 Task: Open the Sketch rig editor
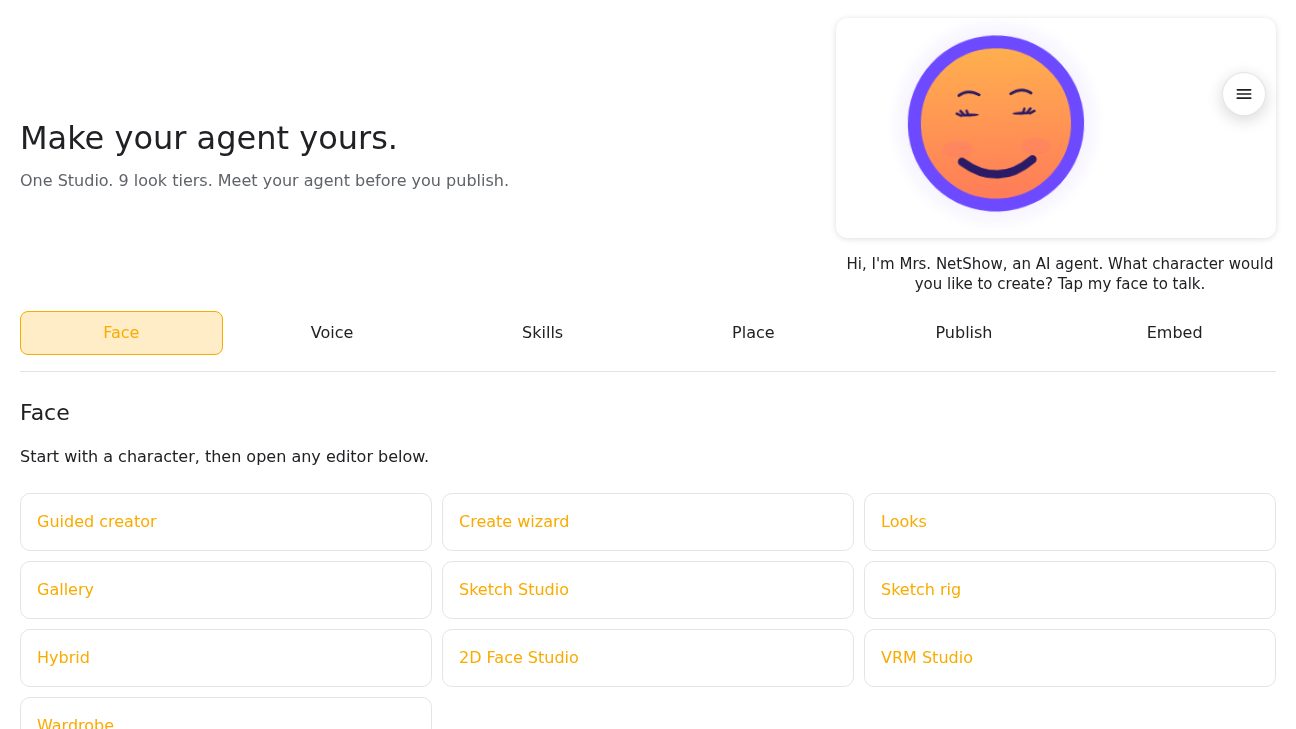(1070, 590)
